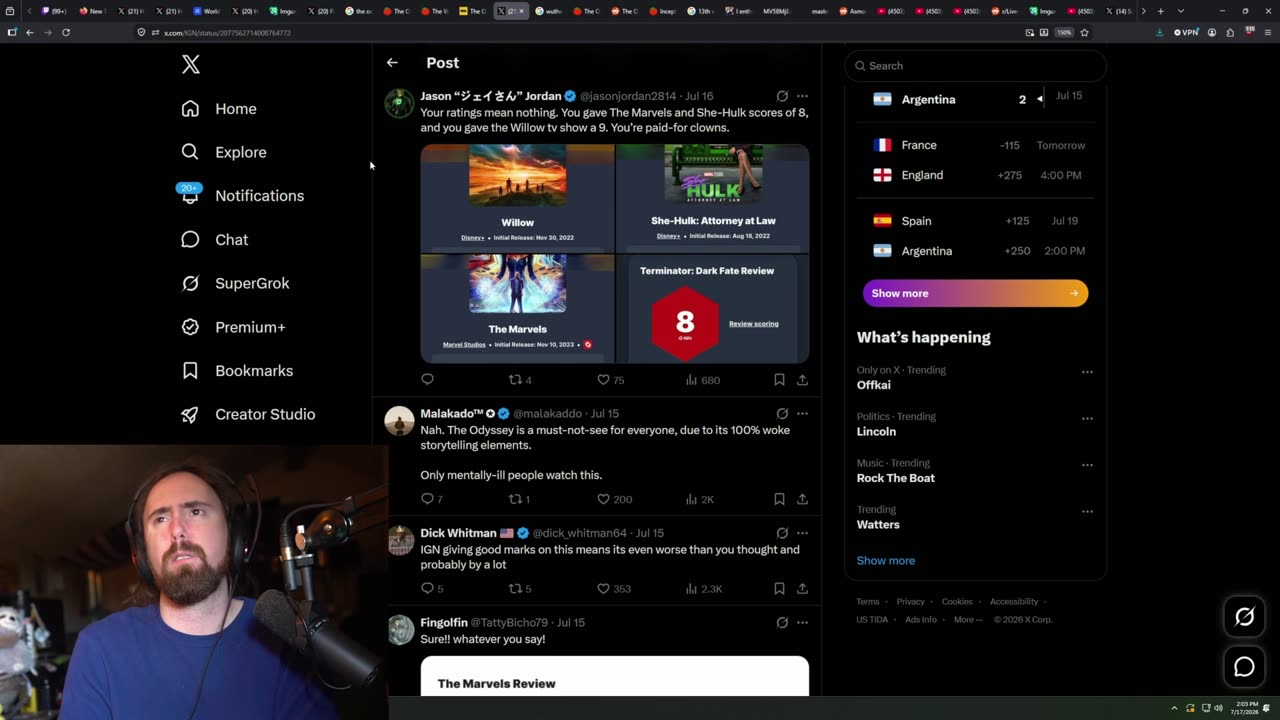Image resolution: width=1280 pixels, height=720 pixels.
Task: Reply to Dick Whitman's post
Action: [x=432, y=589]
